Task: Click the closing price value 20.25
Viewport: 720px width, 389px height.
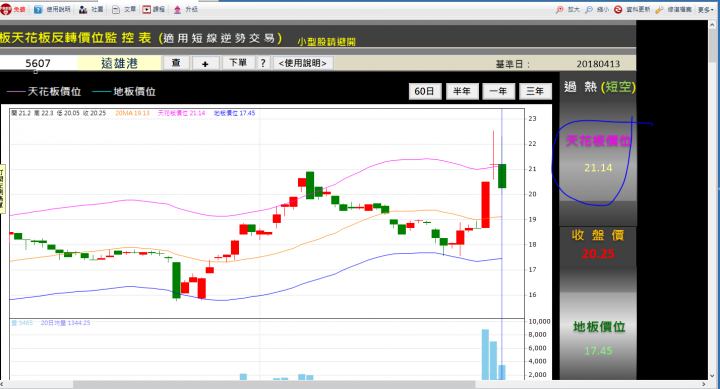Action: pyautogui.click(x=598, y=254)
